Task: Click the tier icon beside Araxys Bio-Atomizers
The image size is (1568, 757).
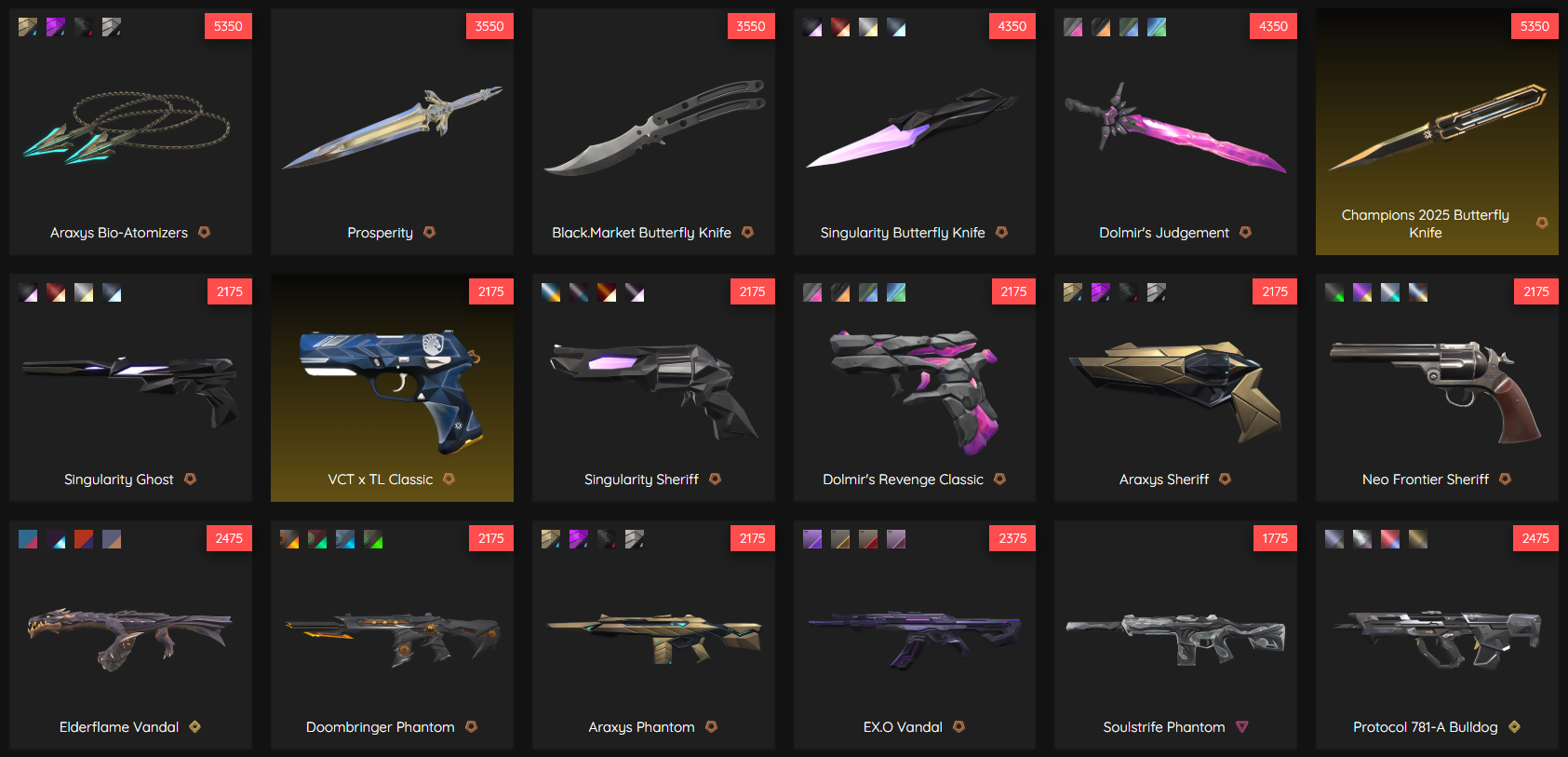Action: [204, 232]
